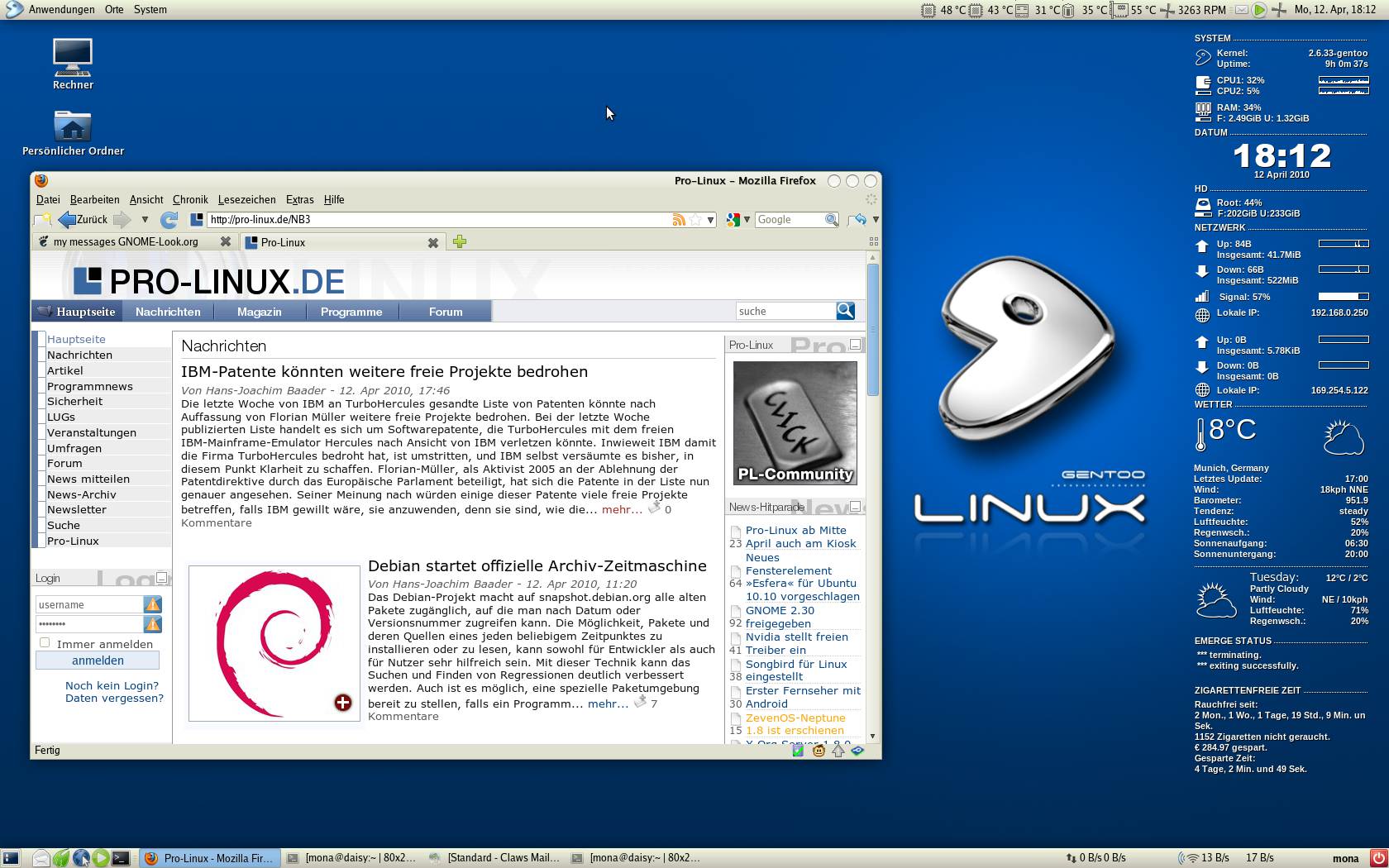1389x868 pixels.
Task: Click the date and clock in top panel
Action: (x=1335, y=10)
